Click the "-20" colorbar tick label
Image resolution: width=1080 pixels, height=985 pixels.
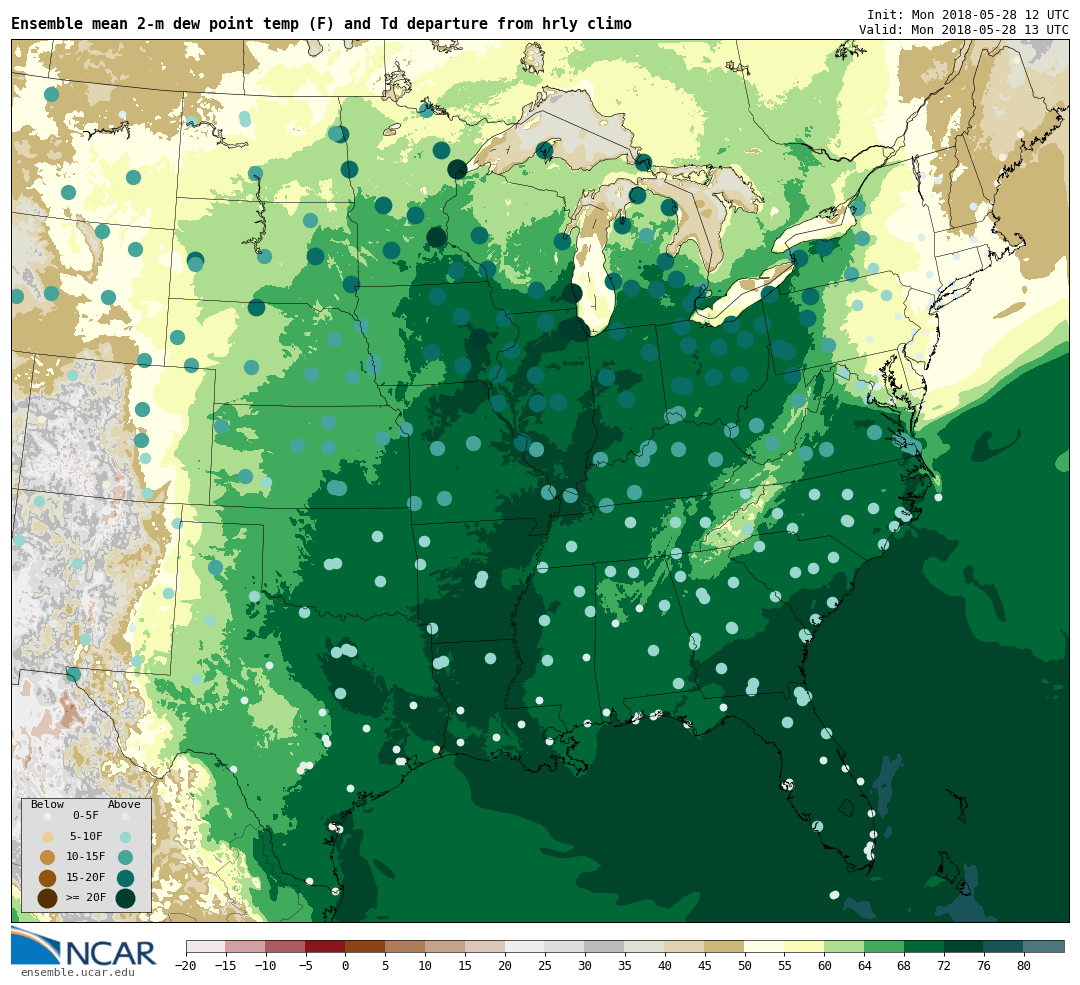186,966
